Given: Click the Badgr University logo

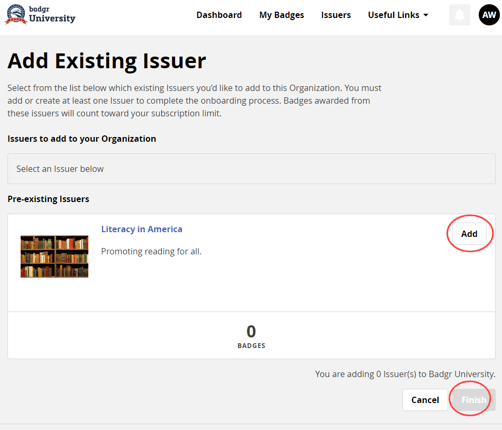Looking at the screenshot, I should (40, 14).
